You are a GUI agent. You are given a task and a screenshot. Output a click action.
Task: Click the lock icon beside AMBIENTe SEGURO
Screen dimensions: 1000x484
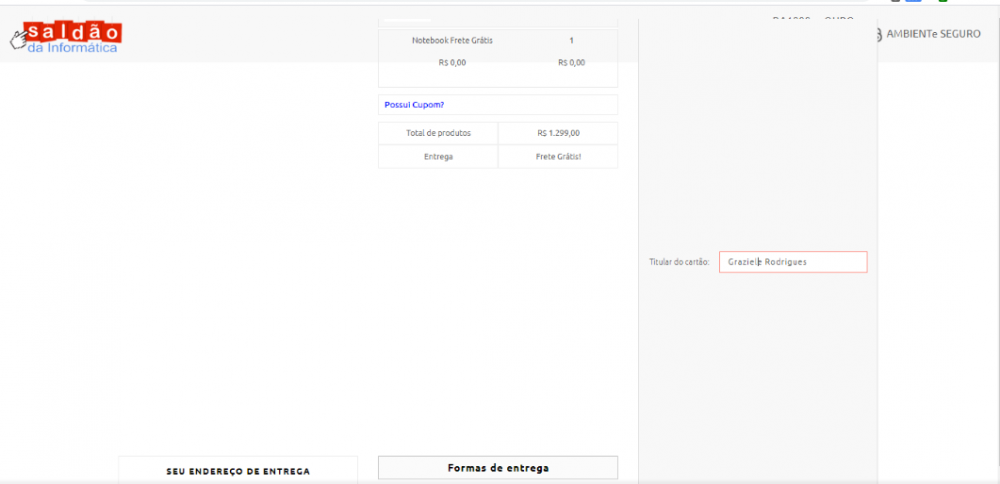878,34
